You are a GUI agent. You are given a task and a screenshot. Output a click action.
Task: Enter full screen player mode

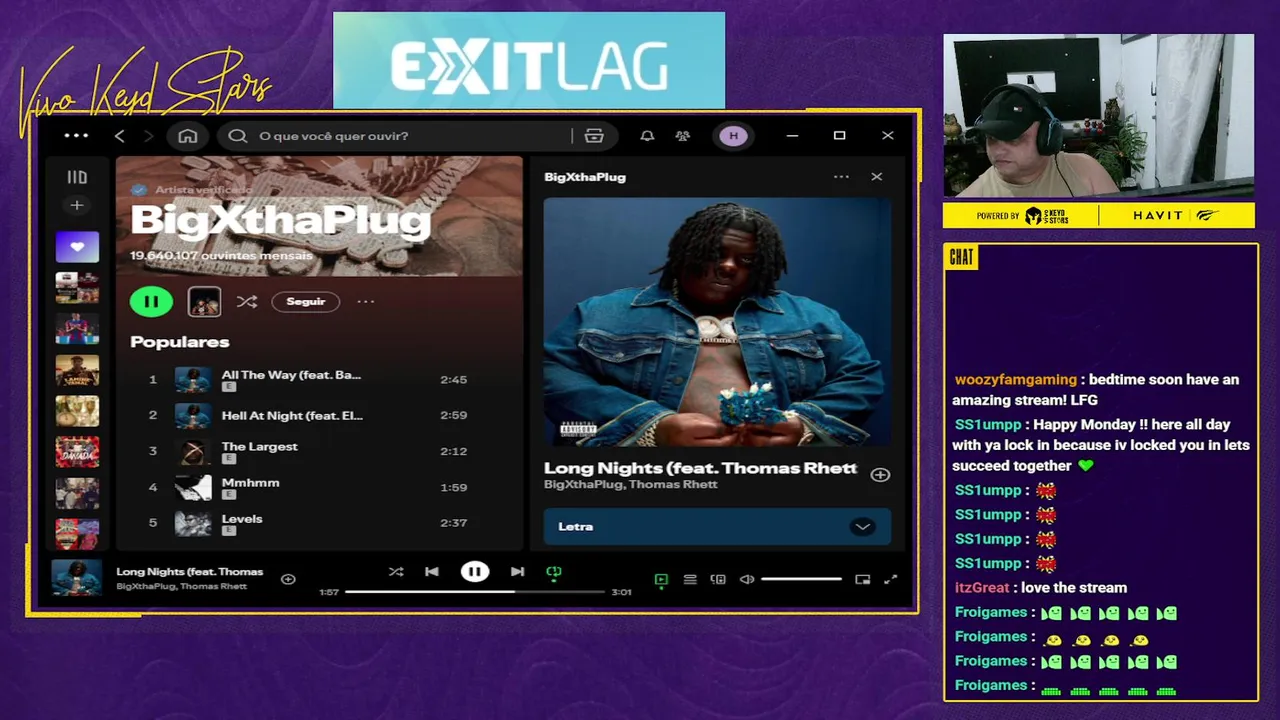pyautogui.click(x=891, y=579)
